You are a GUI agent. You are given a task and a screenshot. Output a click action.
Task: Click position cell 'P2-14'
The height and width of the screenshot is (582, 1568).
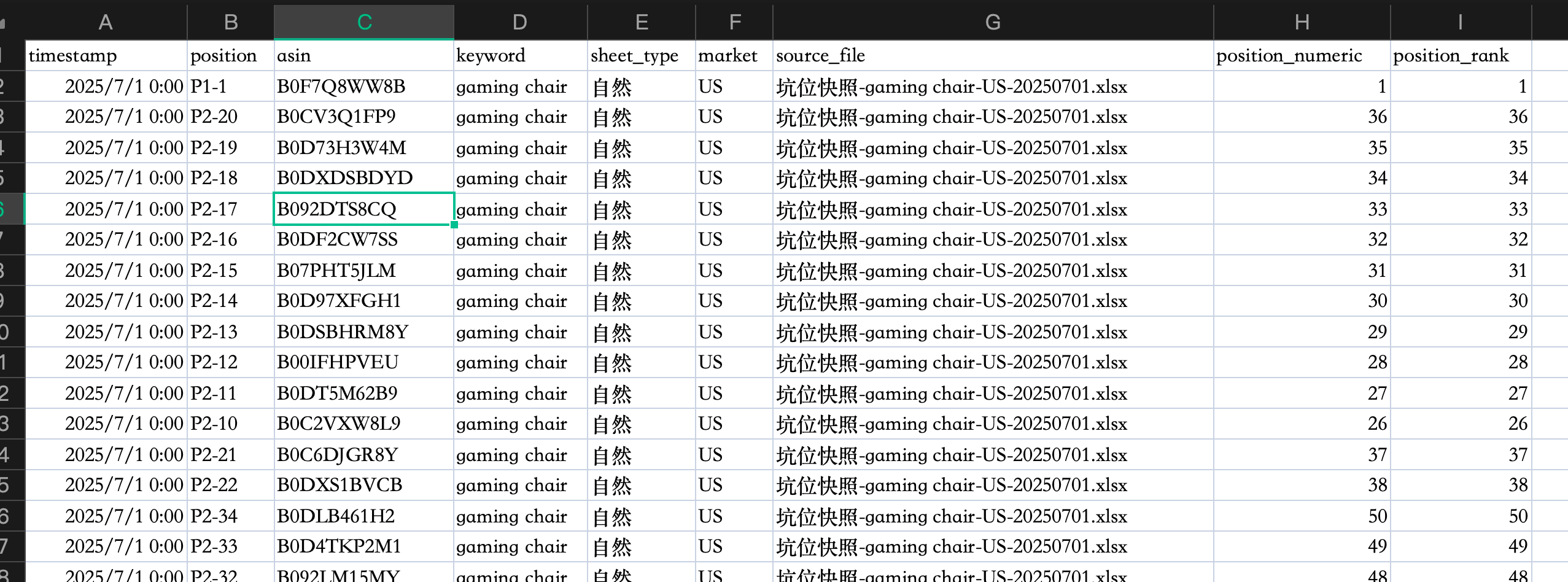230,301
